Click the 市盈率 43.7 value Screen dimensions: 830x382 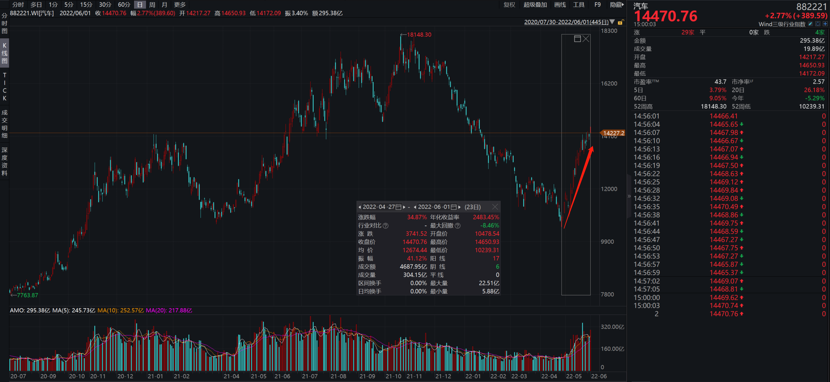click(x=720, y=82)
